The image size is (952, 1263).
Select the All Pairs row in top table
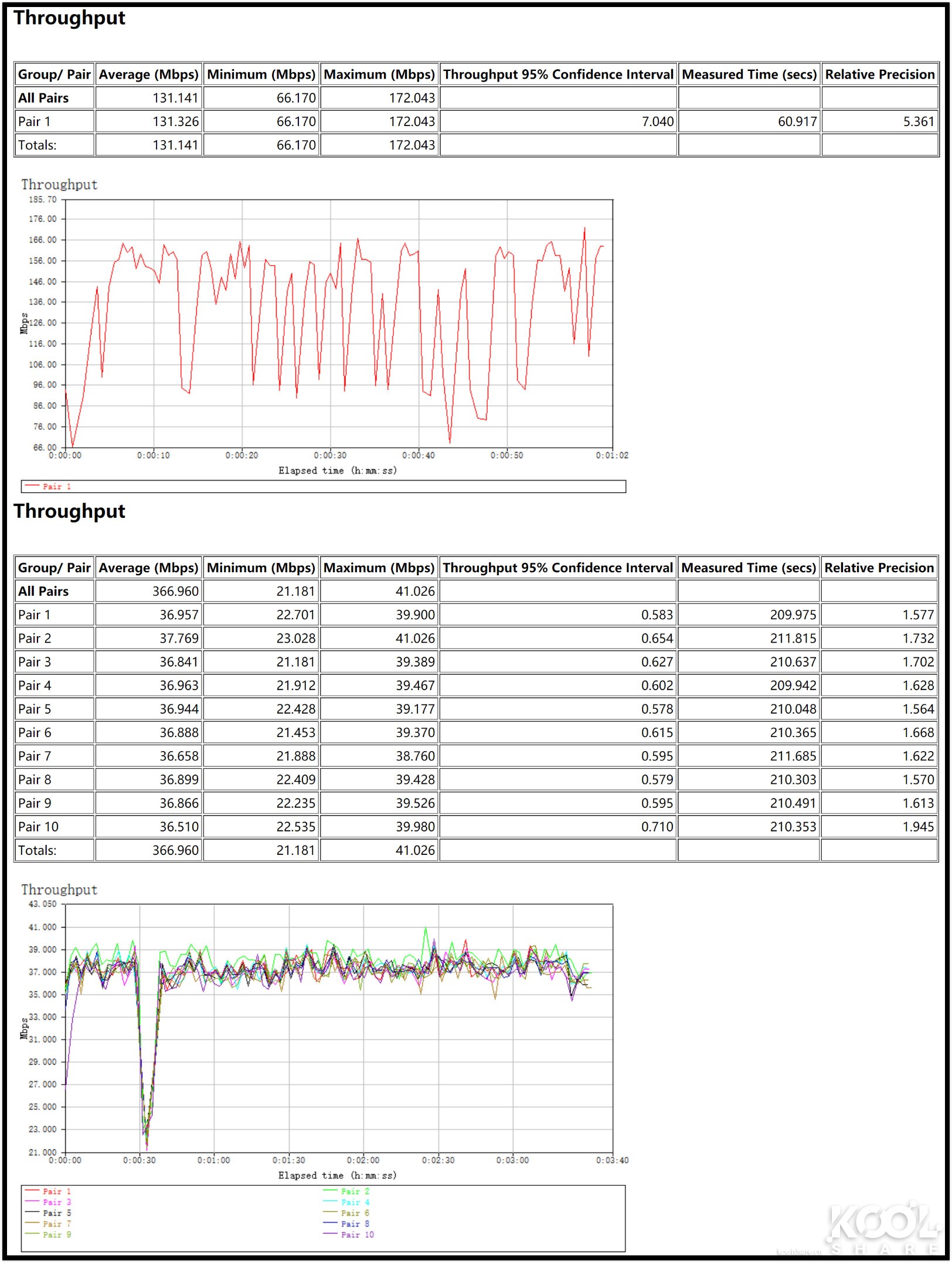click(42, 98)
